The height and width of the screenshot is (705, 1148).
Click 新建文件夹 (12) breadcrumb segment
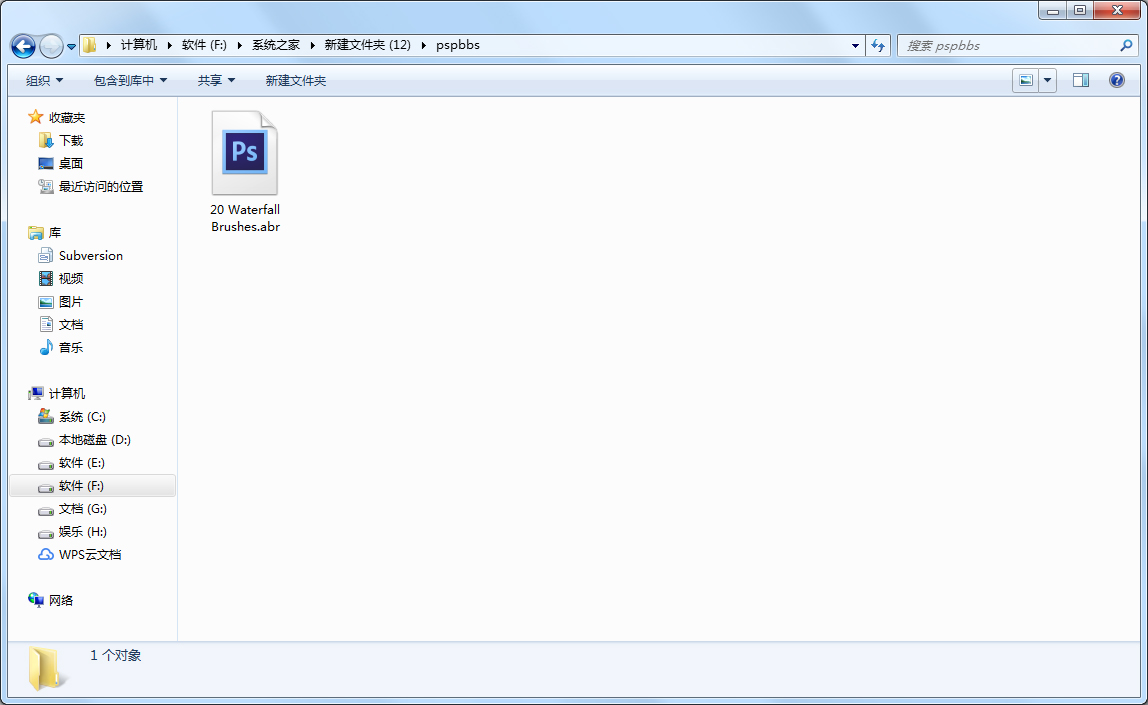click(368, 45)
